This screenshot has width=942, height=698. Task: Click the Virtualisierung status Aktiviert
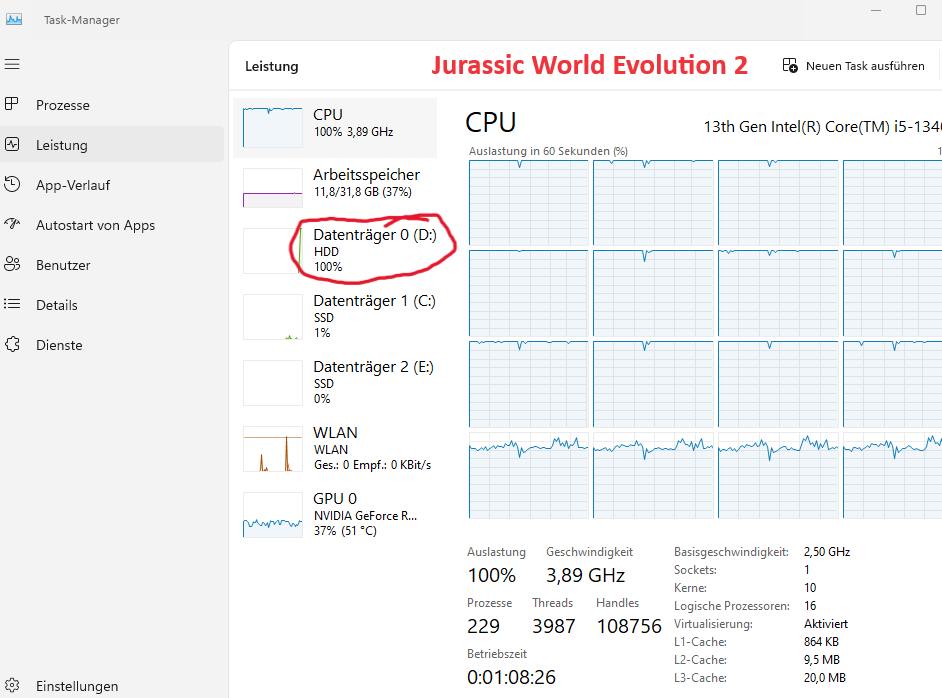[825, 624]
